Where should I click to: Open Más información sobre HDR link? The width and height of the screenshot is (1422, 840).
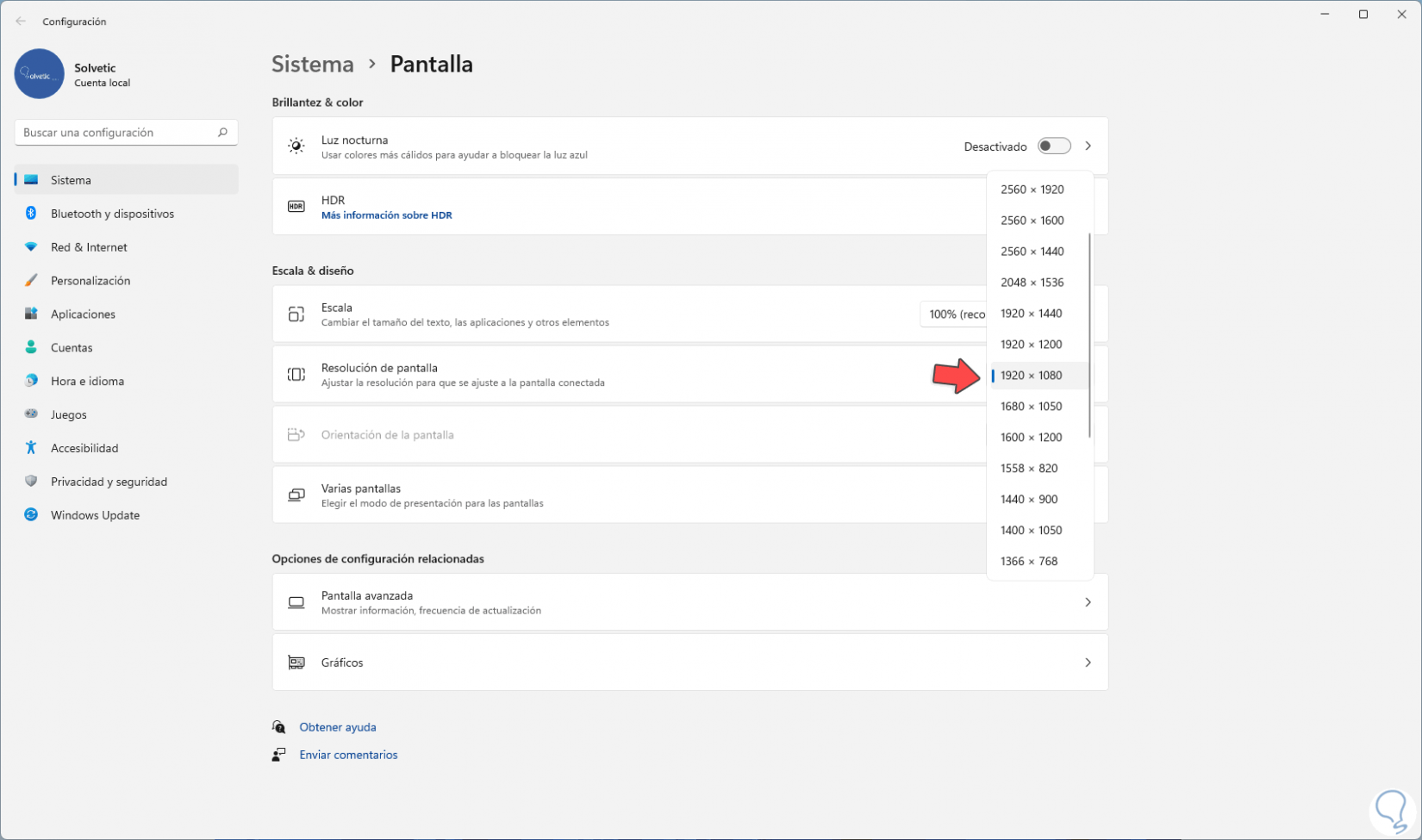[386, 215]
